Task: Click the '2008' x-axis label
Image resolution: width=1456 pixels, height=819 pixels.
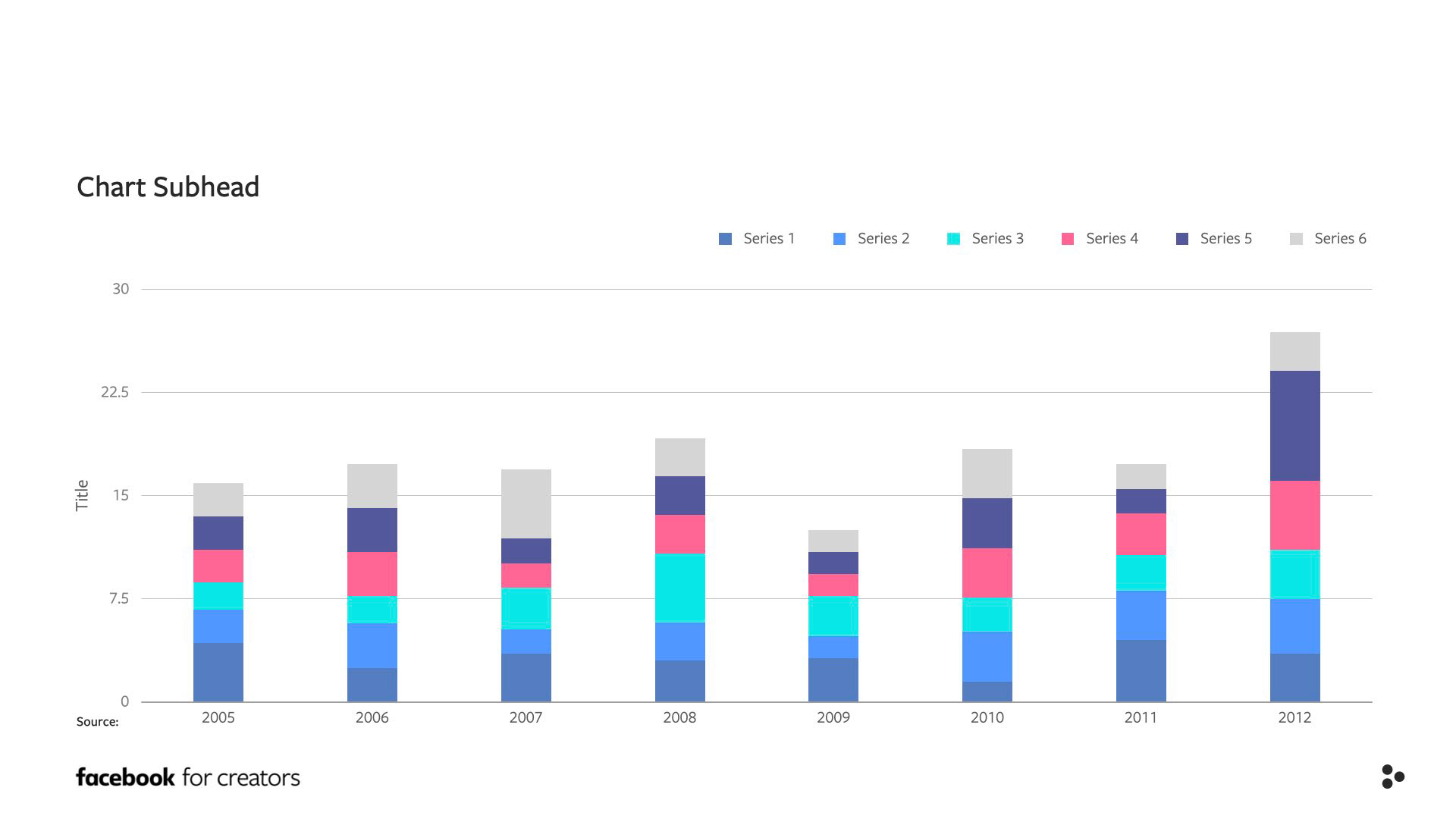Action: 679,717
